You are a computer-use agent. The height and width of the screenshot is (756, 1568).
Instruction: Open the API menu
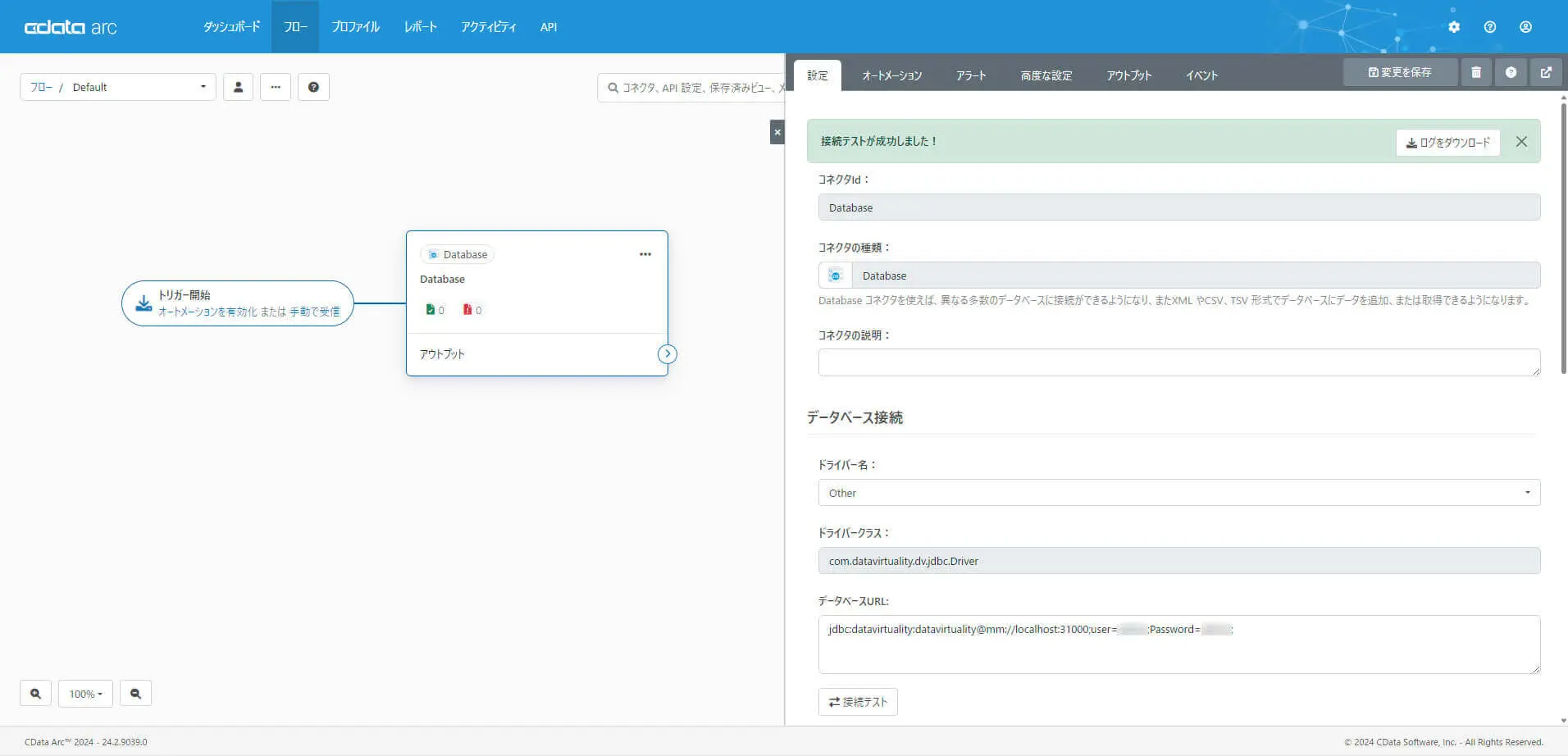(x=549, y=27)
